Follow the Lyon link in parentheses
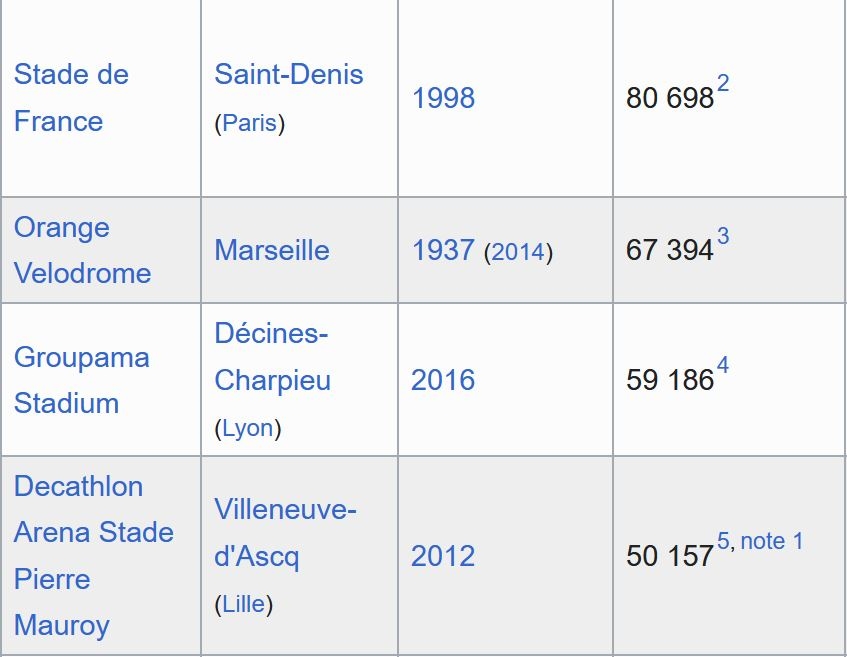Screen dimensions: 847x657 [247, 428]
